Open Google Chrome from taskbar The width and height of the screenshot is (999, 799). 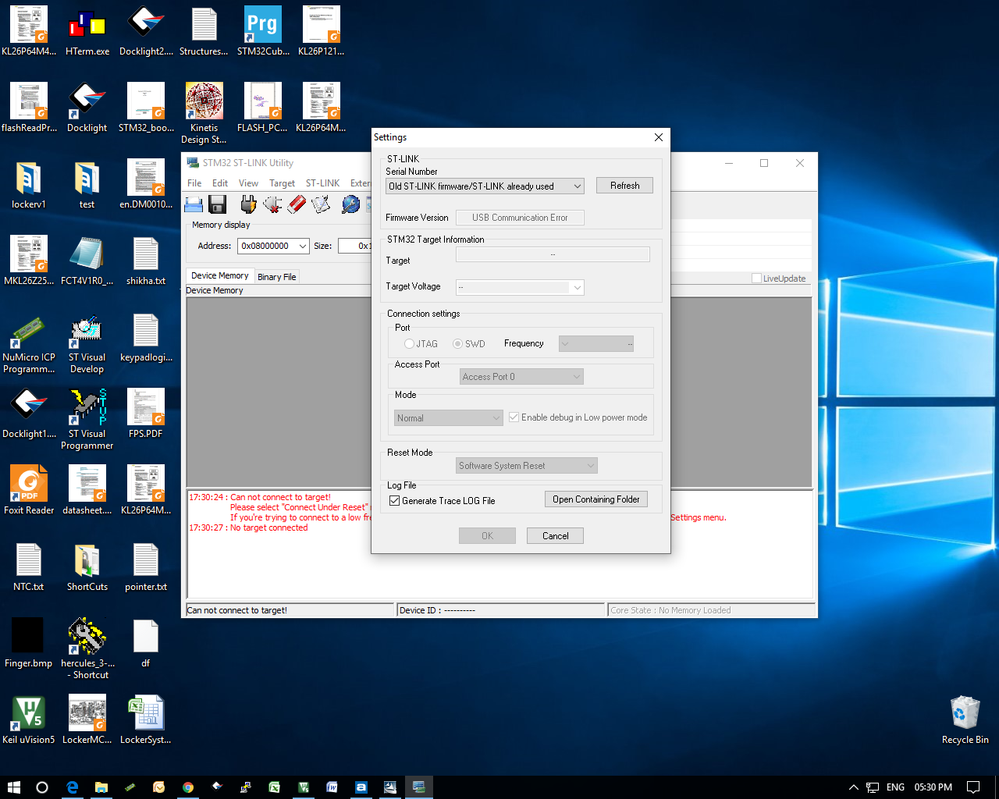click(x=187, y=787)
